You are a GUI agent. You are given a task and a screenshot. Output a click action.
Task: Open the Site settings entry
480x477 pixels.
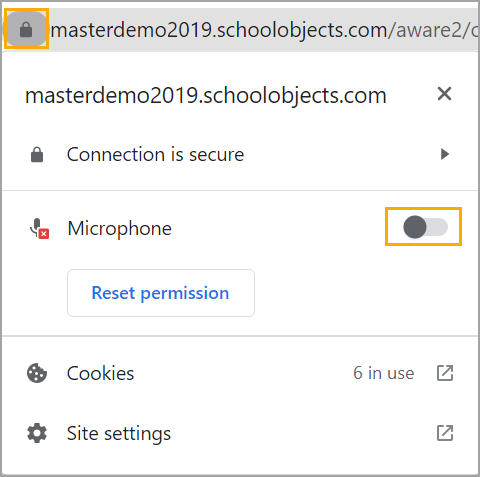[240, 433]
